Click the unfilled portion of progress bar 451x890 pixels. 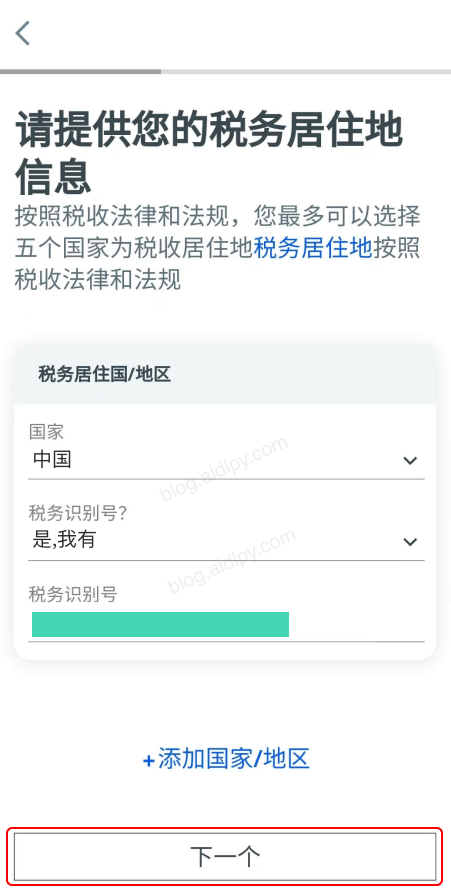[306, 72]
